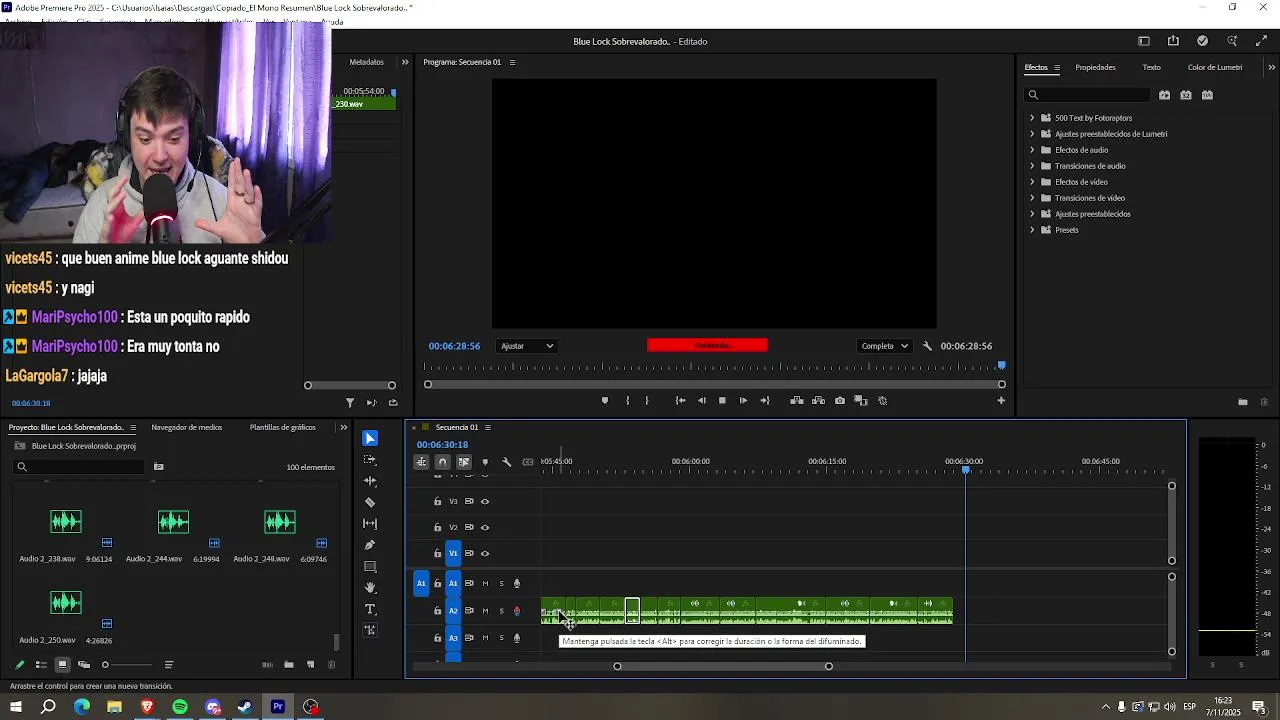1280x720 pixels.
Task: Toggle V3 track output eye
Action: [485, 502]
